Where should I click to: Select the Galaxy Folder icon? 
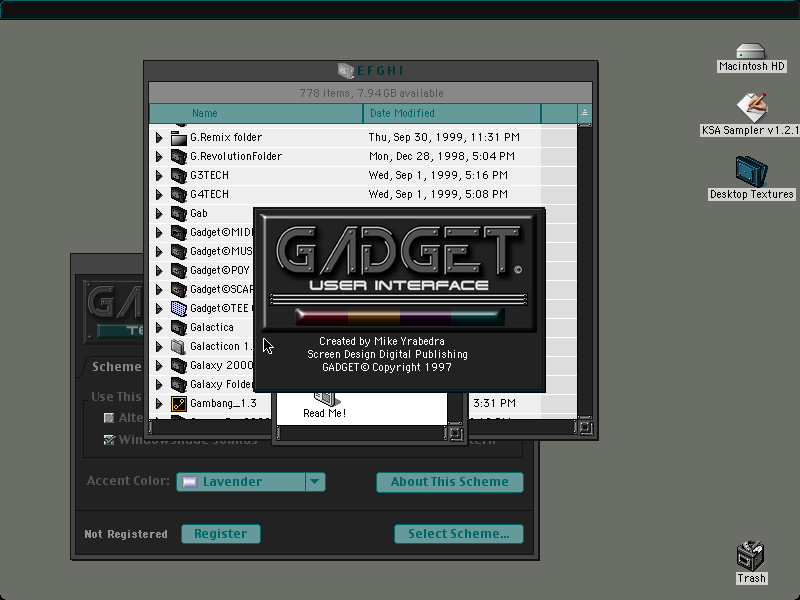[179, 384]
